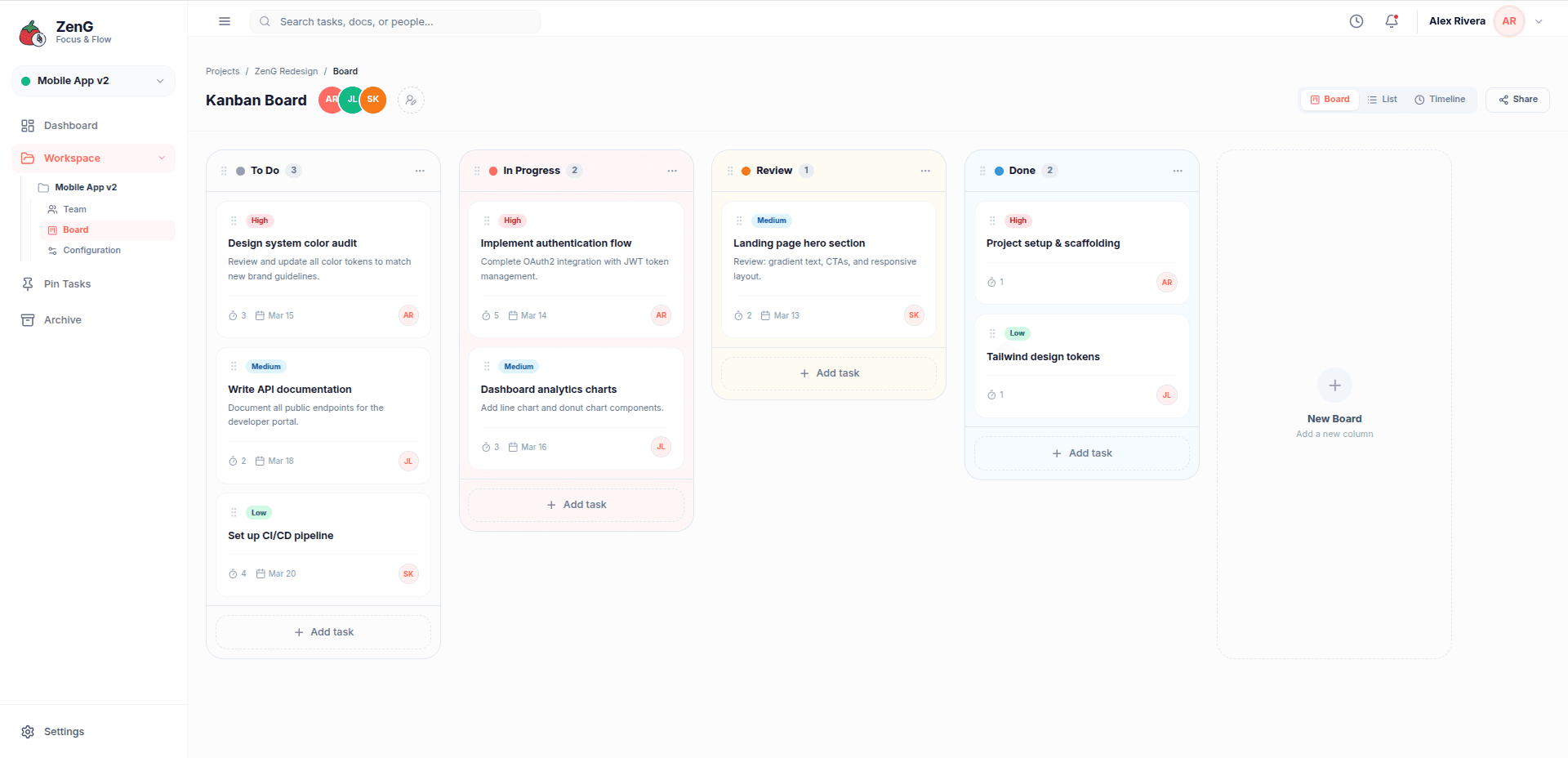
Task: Click the hamburger menu icon
Action: (224, 21)
